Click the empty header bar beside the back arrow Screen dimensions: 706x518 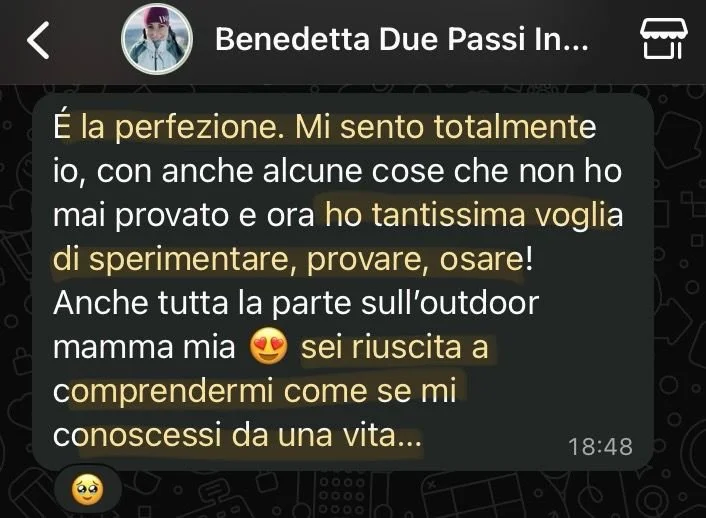[x=86, y=41]
